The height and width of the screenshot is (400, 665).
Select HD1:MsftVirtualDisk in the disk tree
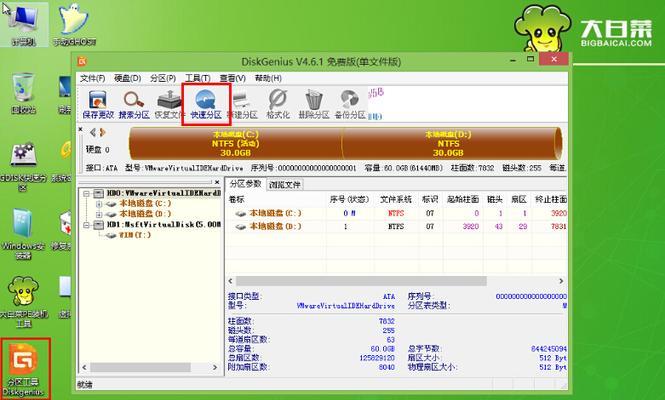[158, 225]
